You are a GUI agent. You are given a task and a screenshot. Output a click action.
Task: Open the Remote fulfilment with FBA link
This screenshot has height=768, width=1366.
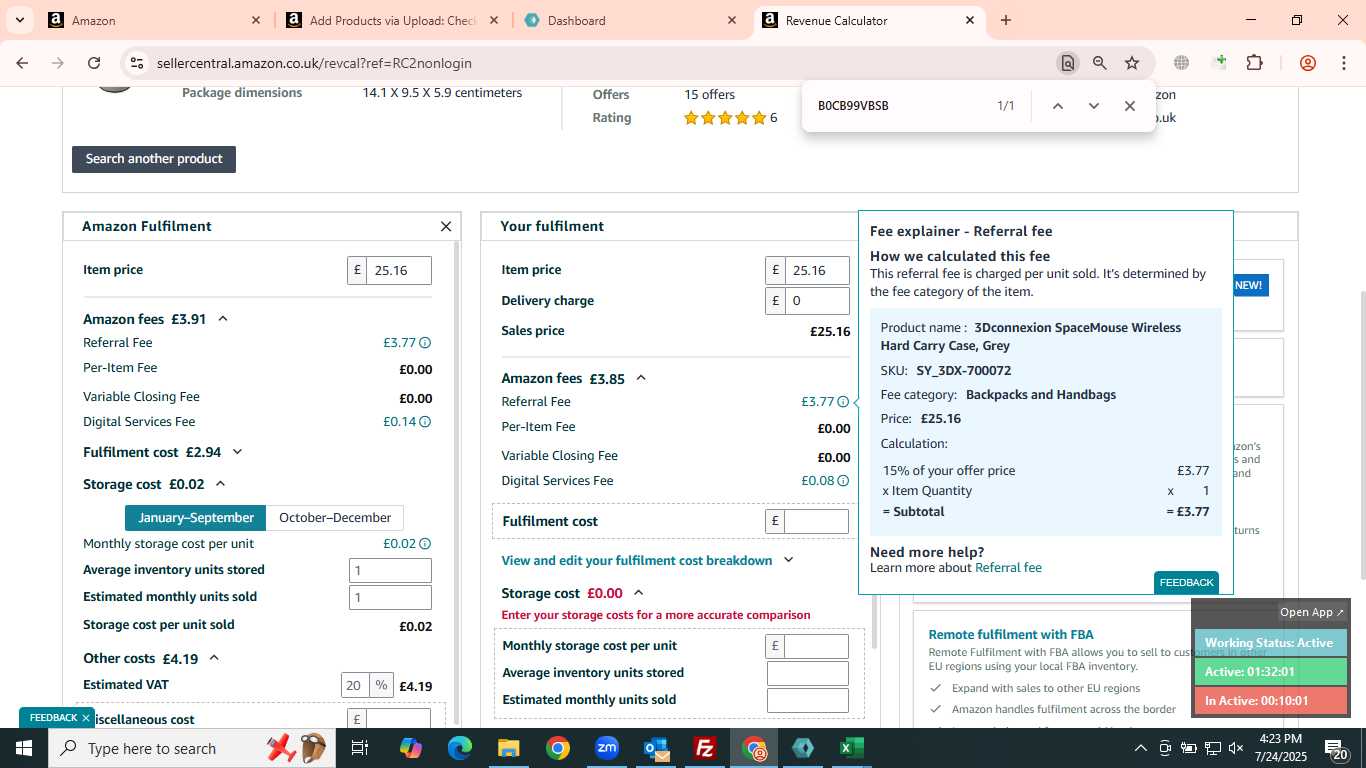[x=1011, y=634]
